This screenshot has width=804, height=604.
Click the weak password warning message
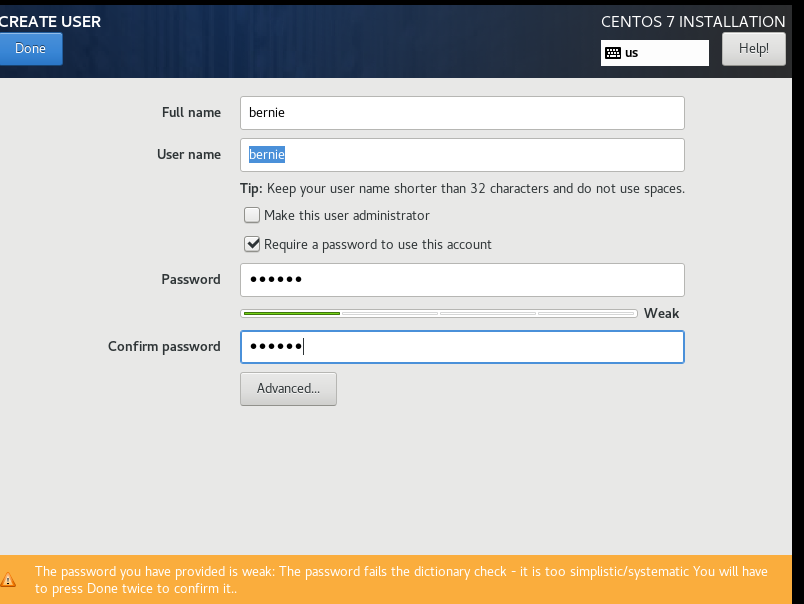401,580
